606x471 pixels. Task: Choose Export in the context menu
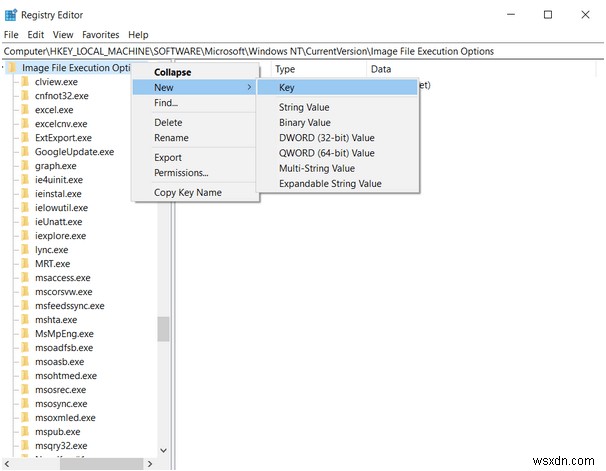click(168, 158)
